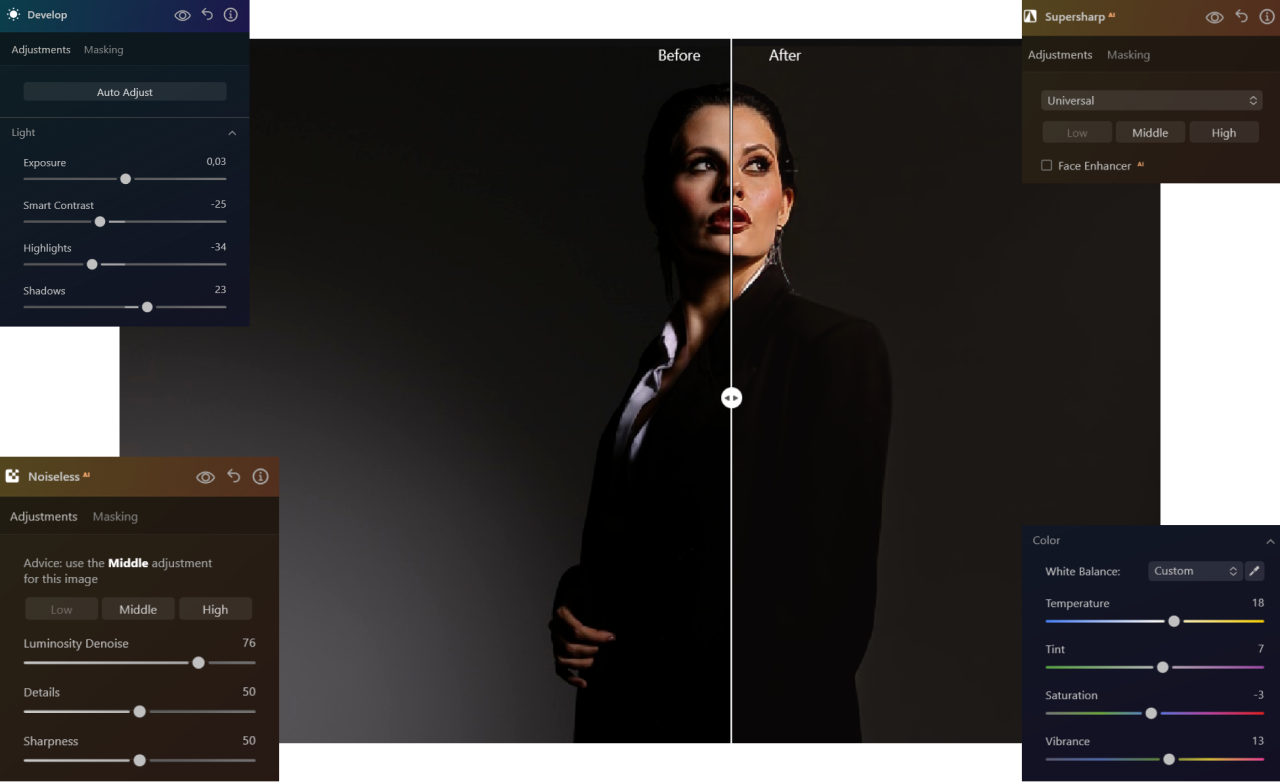This screenshot has height=782, width=1280.
Task: Open Masking tab in Develop panel
Action: point(104,50)
